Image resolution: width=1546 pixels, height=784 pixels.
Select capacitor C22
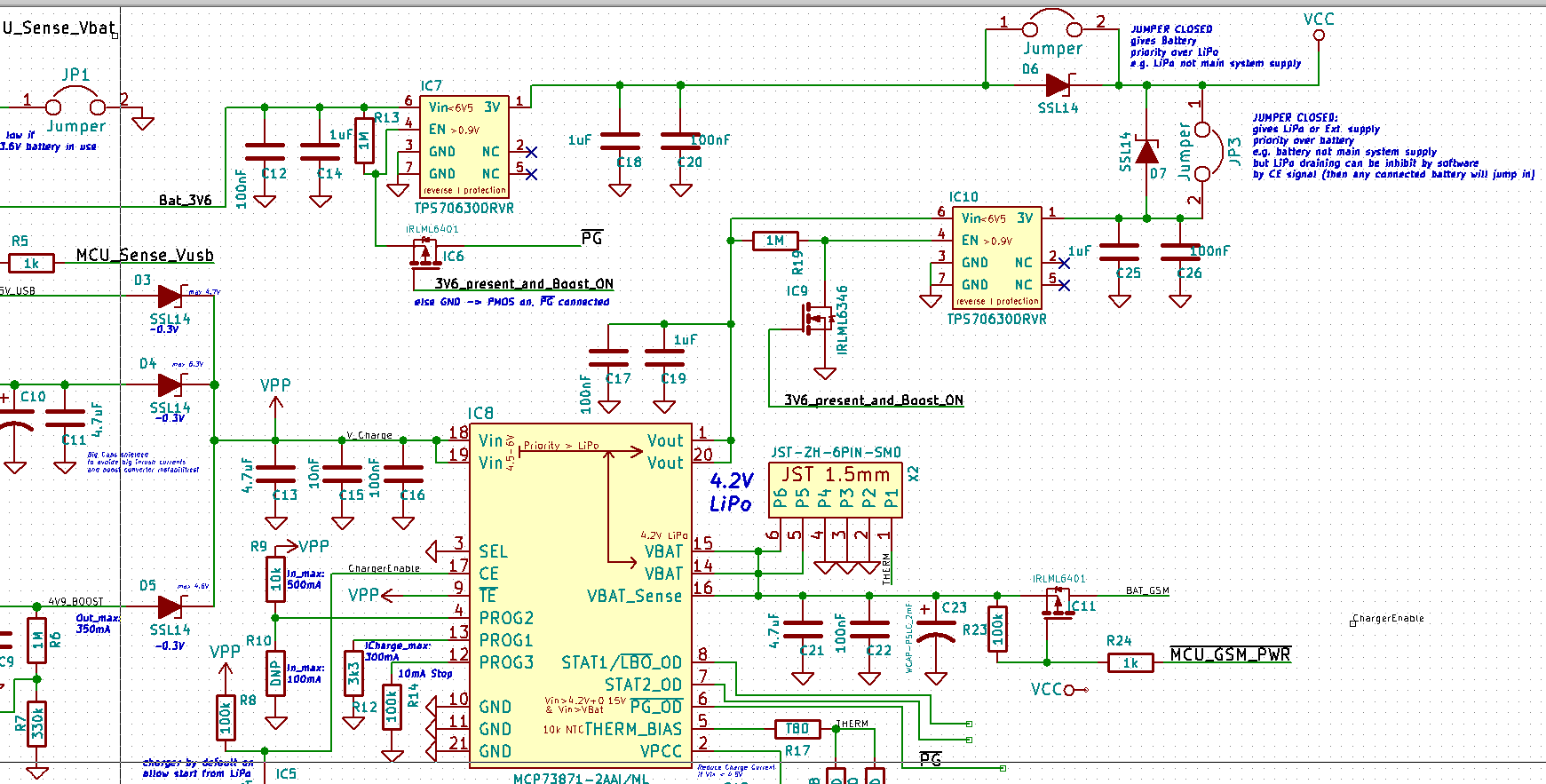coord(869,630)
